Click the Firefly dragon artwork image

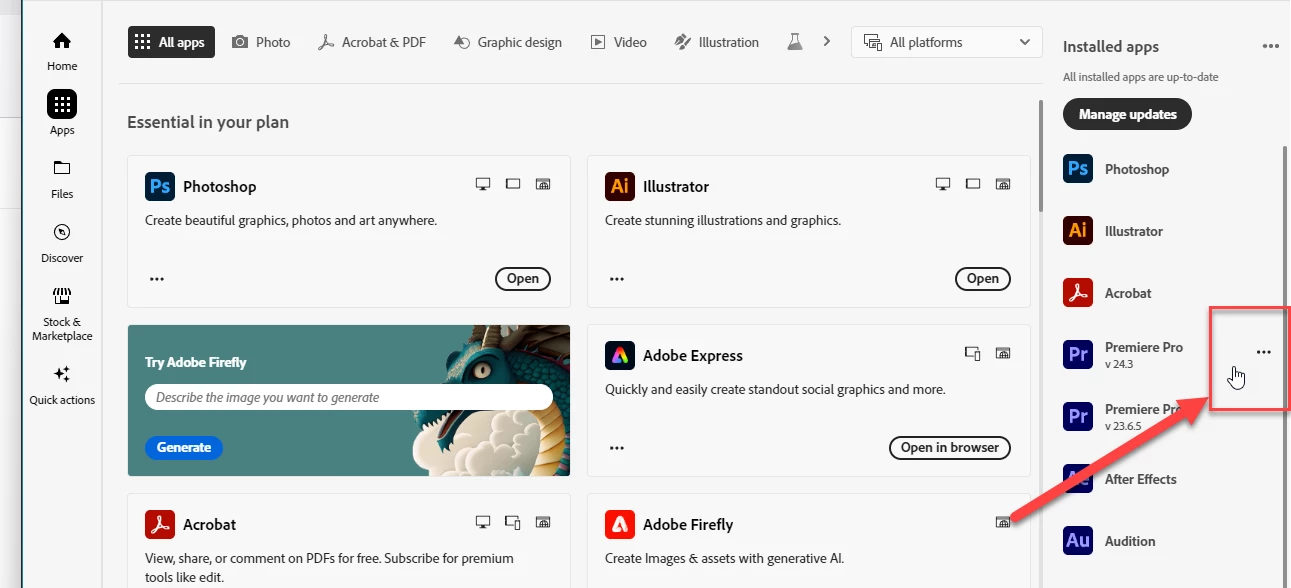(x=490, y=400)
